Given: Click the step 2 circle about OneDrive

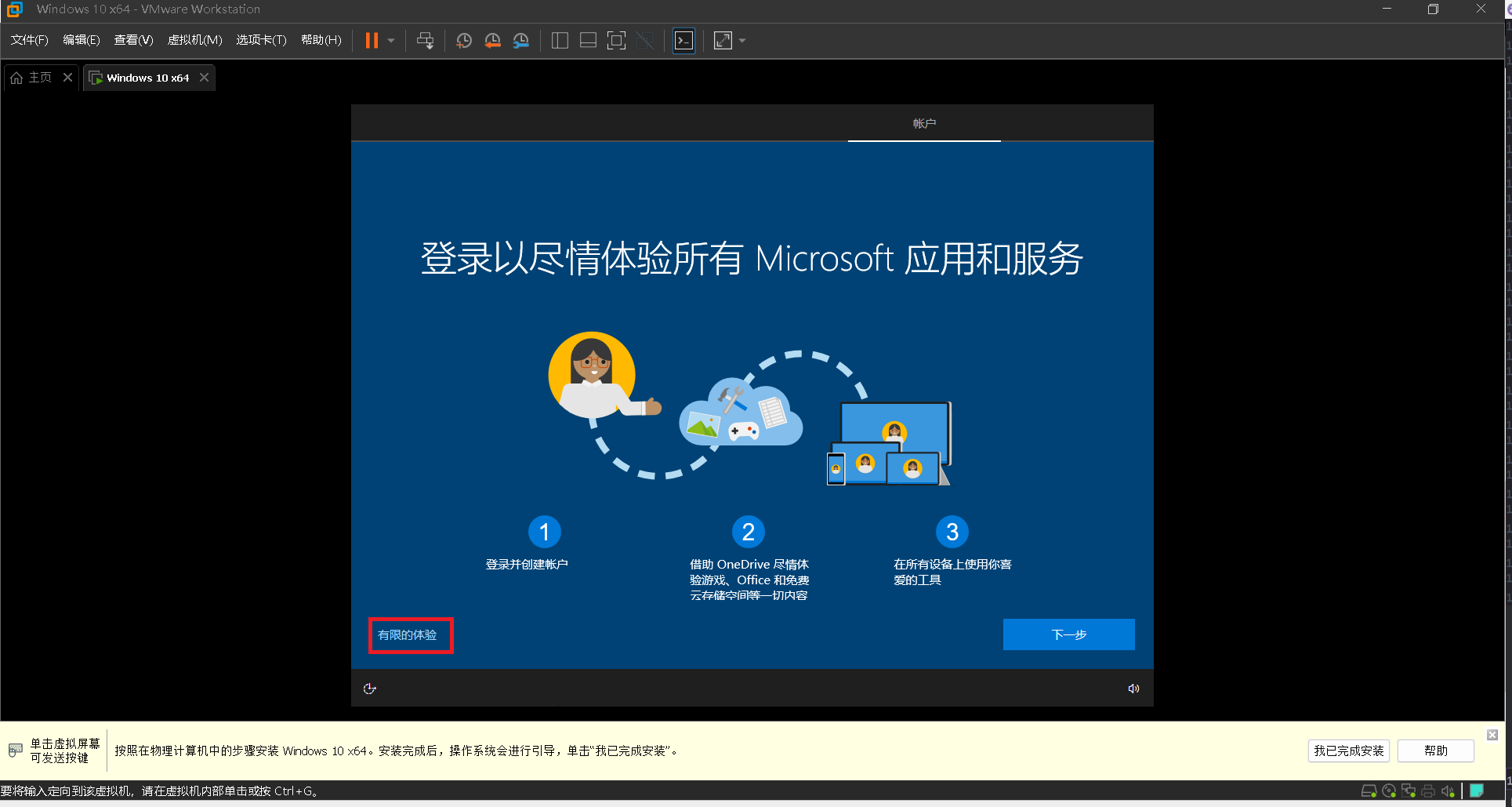Looking at the screenshot, I should 749,532.
